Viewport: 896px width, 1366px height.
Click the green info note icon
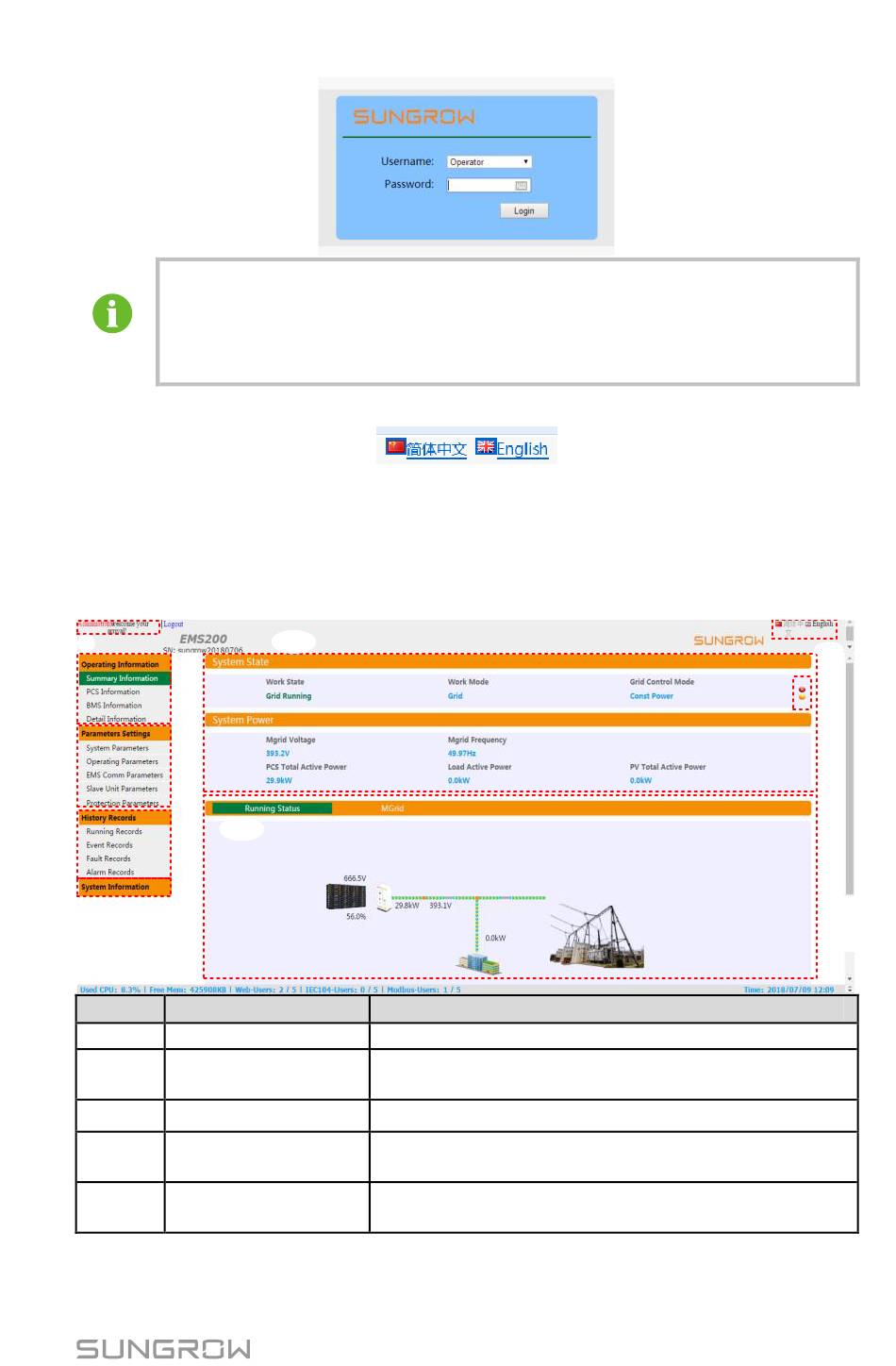coord(112,313)
